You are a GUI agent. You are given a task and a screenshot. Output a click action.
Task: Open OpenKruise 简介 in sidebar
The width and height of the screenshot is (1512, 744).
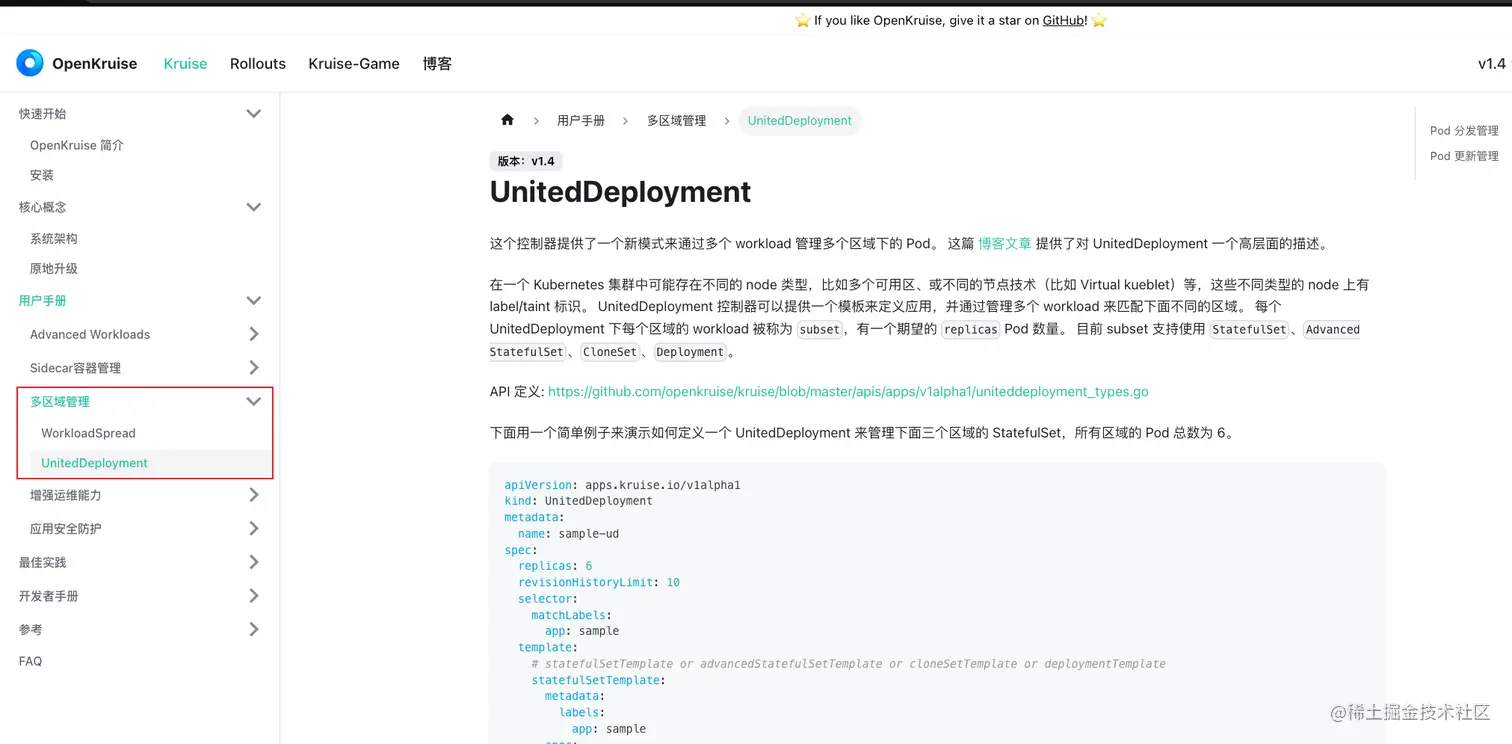click(x=77, y=145)
